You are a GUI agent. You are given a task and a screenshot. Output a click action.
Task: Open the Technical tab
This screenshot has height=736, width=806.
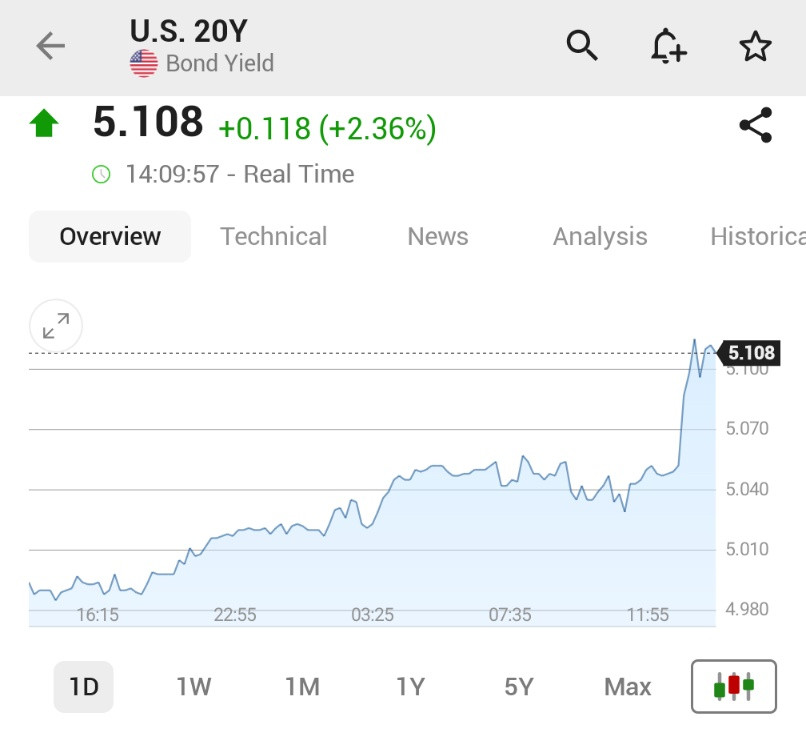click(273, 236)
